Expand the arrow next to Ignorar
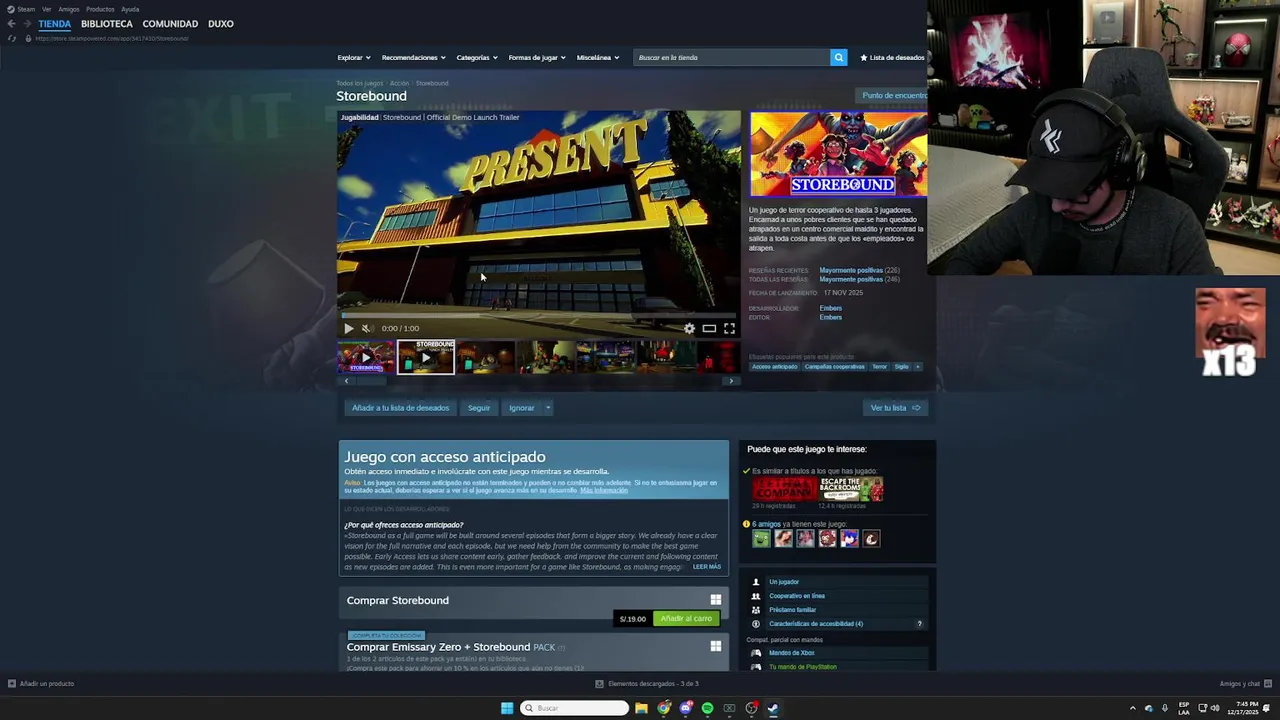This screenshot has height=720, width=1280. pyautogui.click(x=548, y=408)
